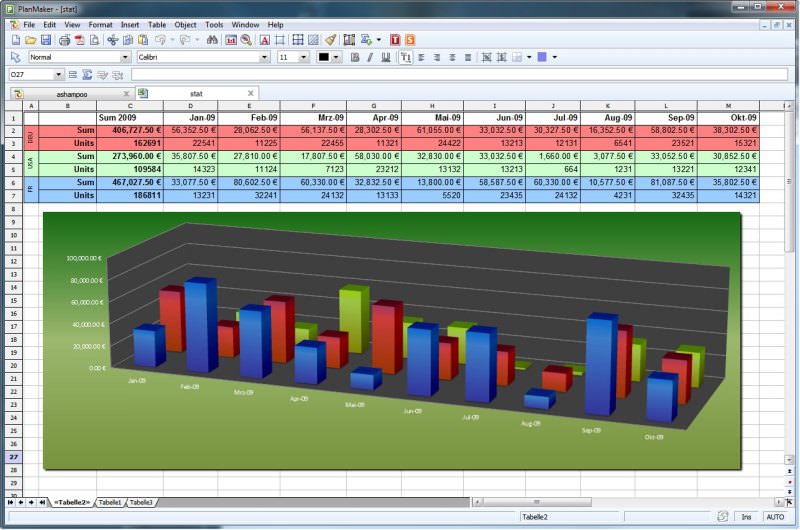
Task: Save the spreadsheet with floppy disk icon
Action: (x=46, y=40)
